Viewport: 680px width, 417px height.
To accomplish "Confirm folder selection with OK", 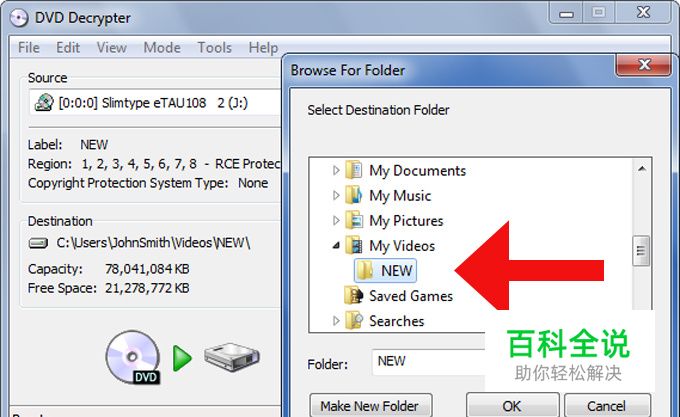I will [x=512, y=406].
